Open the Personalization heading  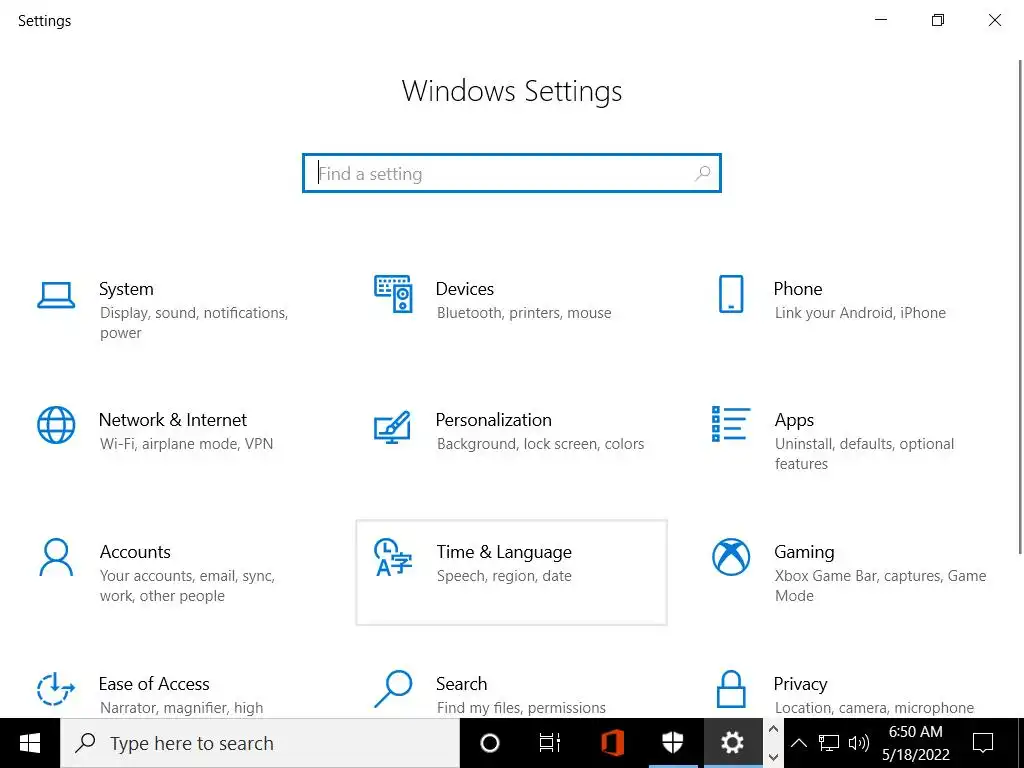point(493,419)
